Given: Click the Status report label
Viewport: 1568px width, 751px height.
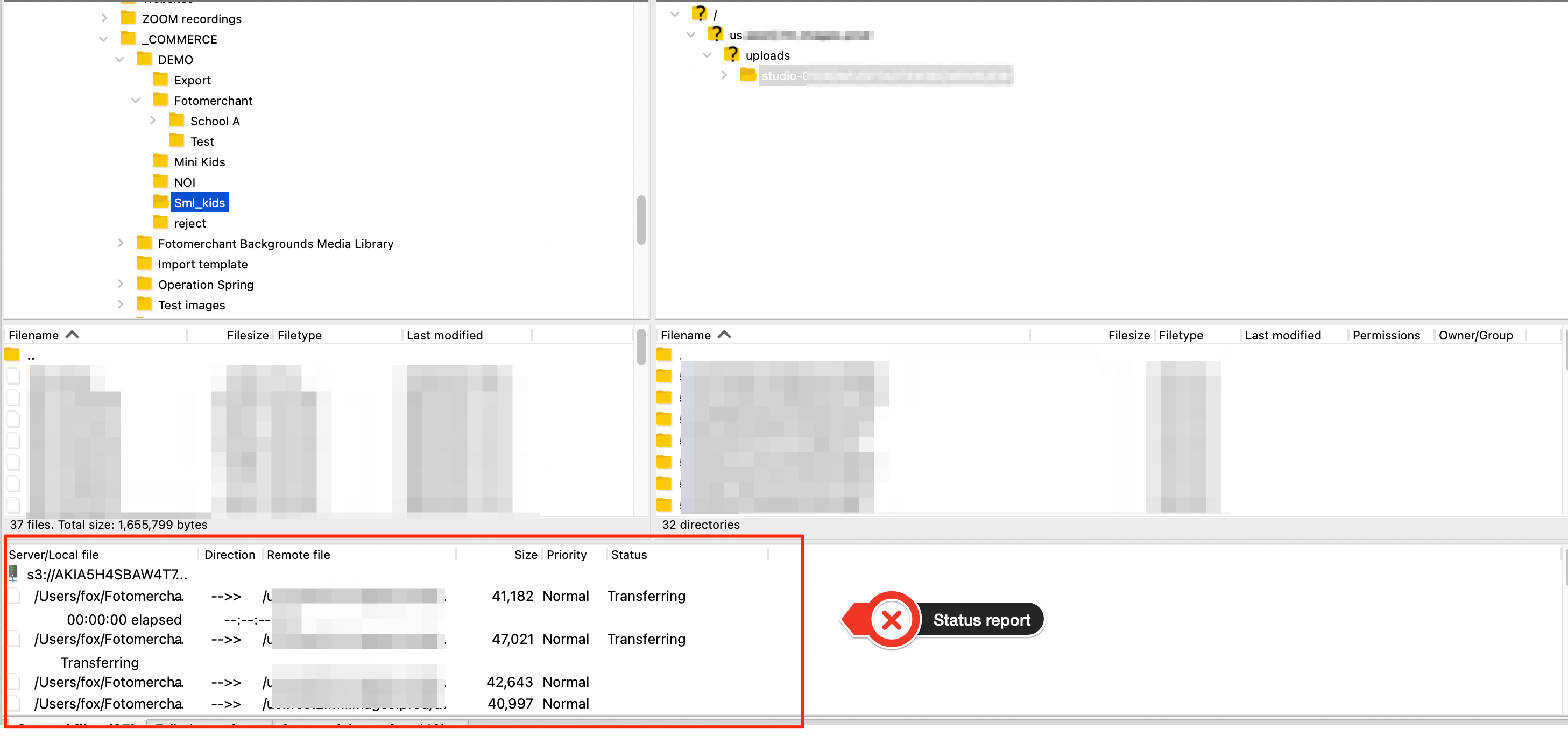Looking at the screenshot, I should [981, 620].
